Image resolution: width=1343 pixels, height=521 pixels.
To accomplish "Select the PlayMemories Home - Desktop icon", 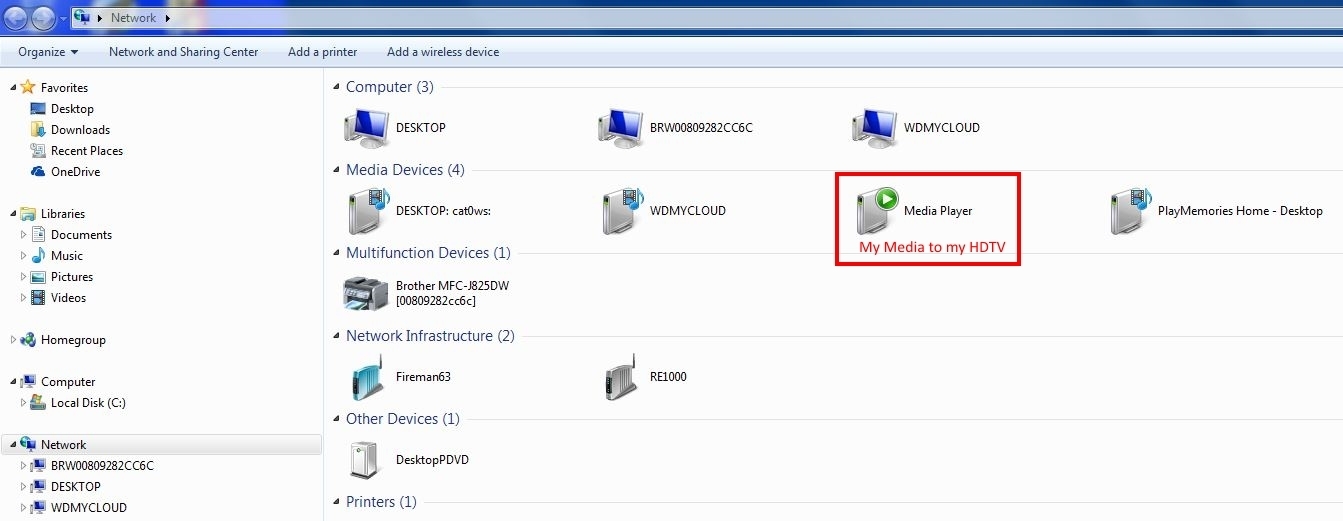I will point(1130,211).
